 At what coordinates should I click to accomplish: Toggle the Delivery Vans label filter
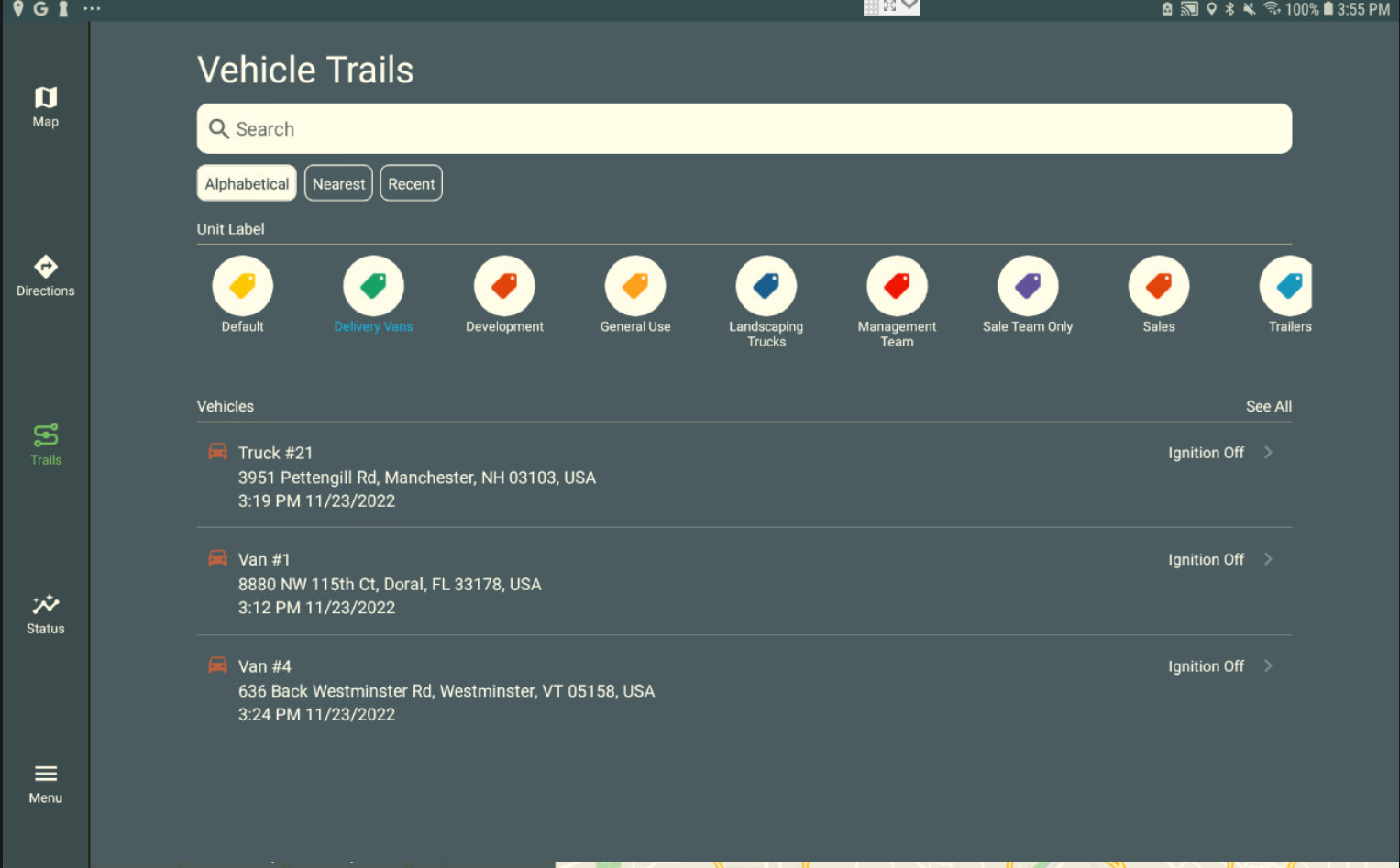(372, 285)
